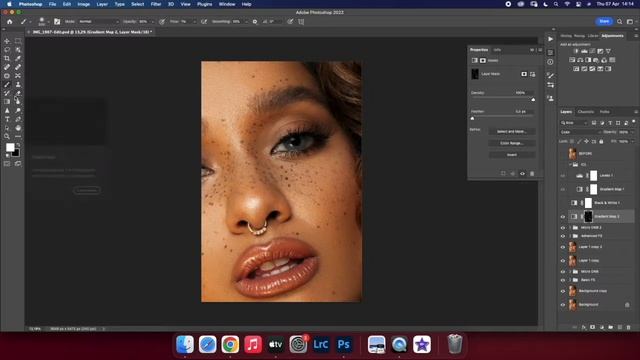Screen dimensions: 640x360
Task: Hide the Advanced FS group
Action: click(563, 236)
